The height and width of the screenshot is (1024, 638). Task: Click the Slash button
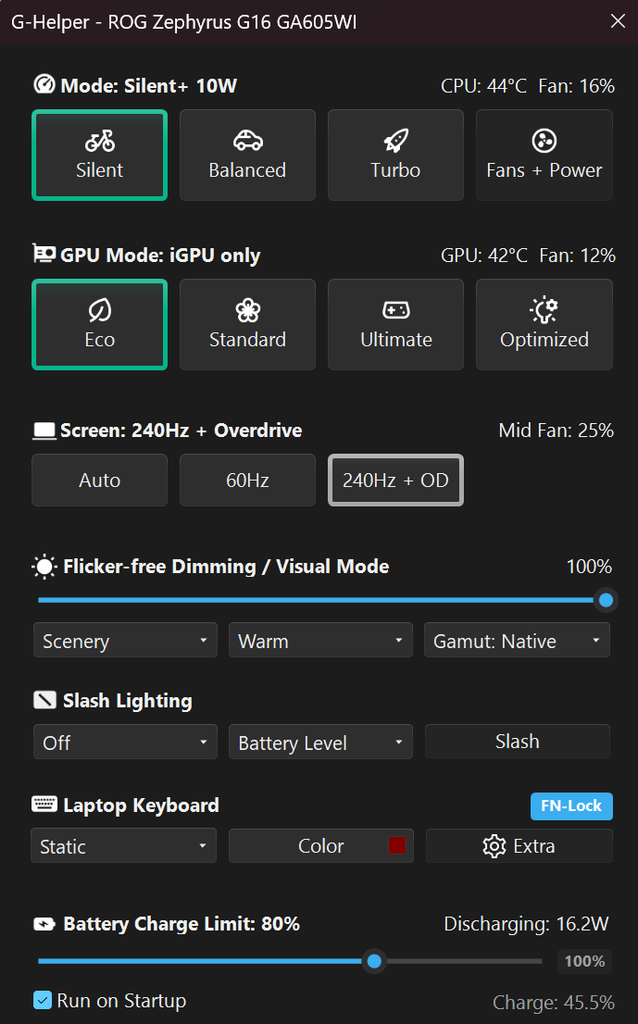tap(517, 741)
